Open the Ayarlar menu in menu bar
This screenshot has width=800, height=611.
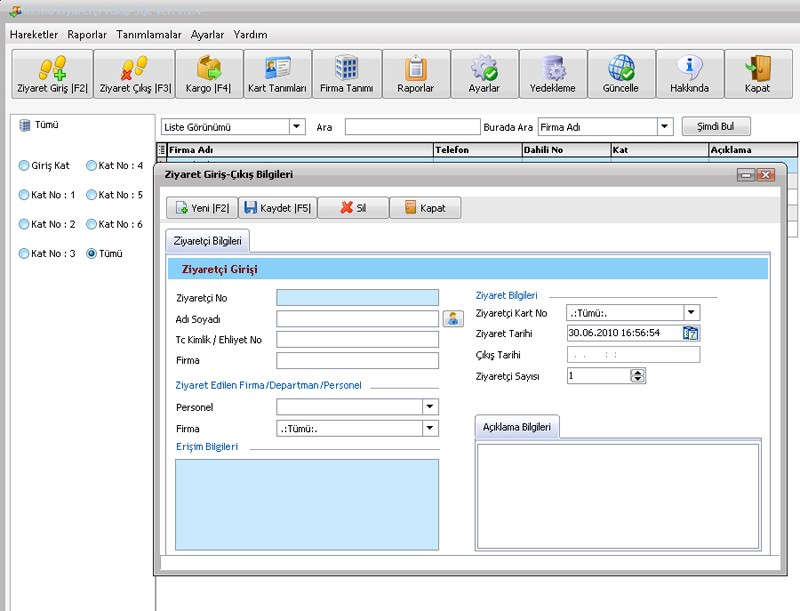pyautogui.click(x=207, y=35)
